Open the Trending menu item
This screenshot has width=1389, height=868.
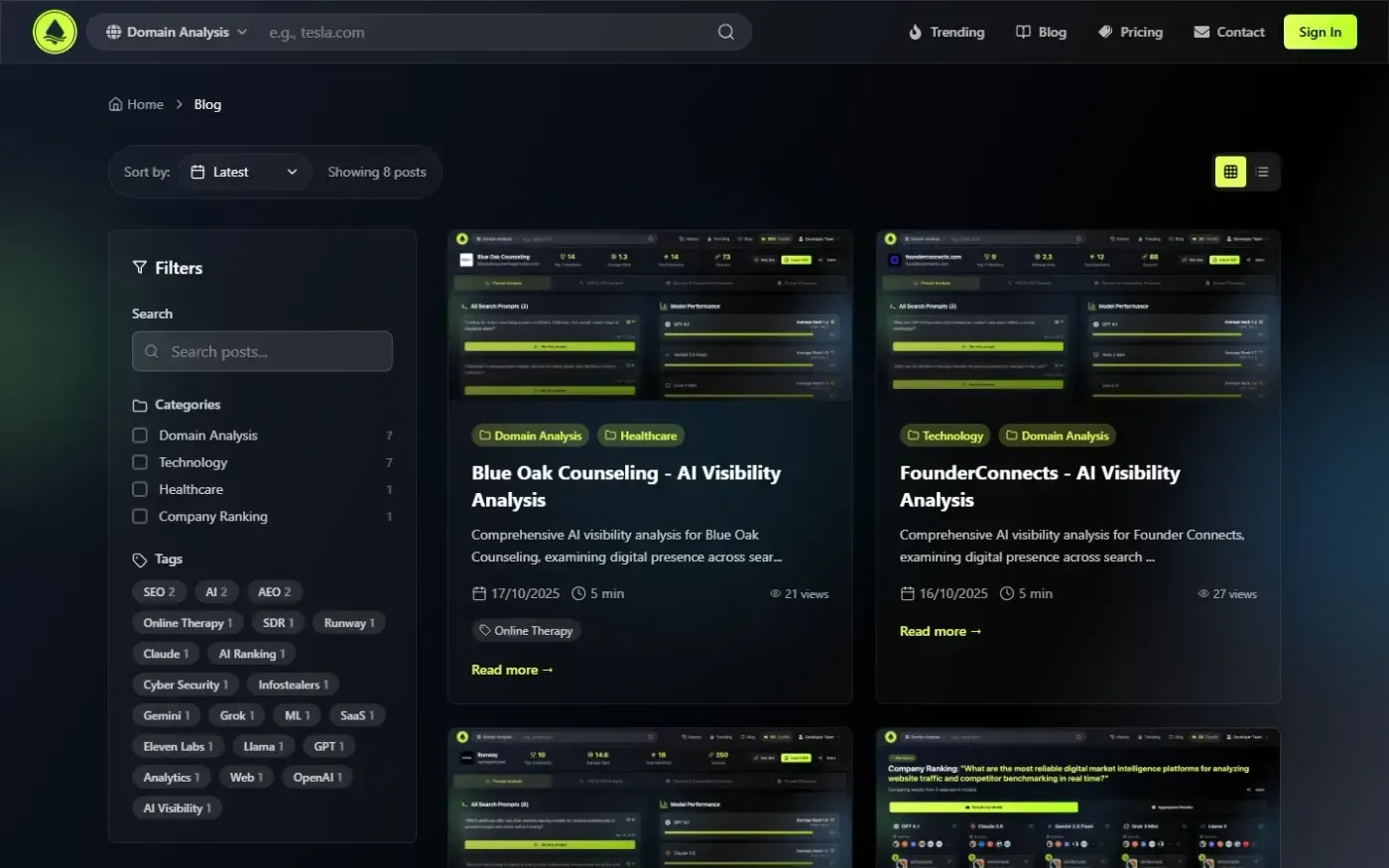[x=947, y=32]
